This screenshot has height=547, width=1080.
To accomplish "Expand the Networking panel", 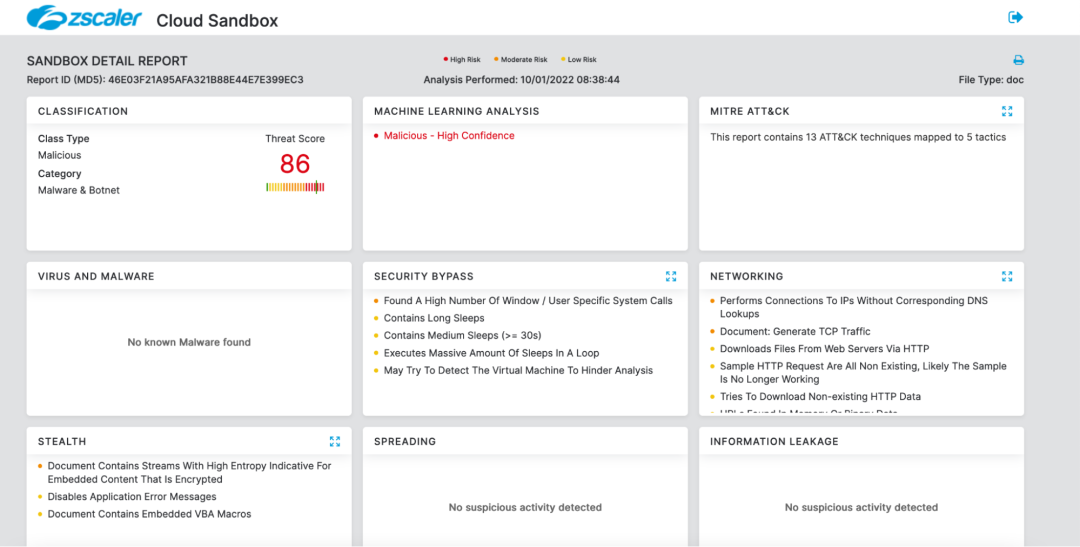I will click(1007, 276).
